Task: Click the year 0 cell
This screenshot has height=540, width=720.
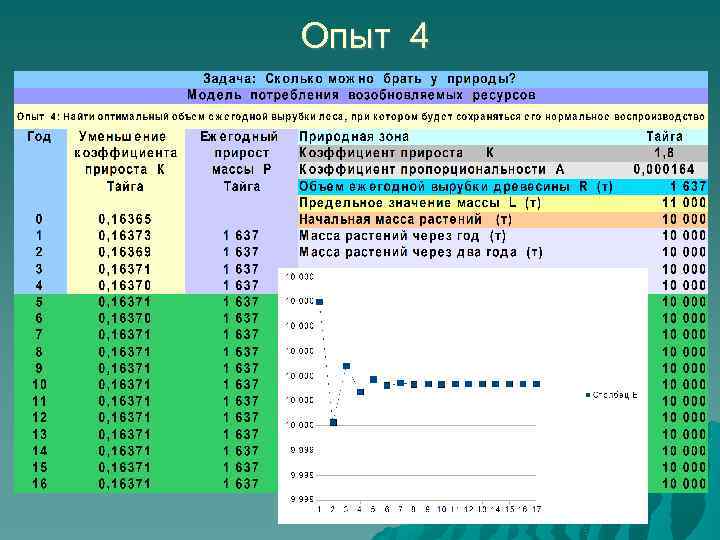Action: click(39, 219)
